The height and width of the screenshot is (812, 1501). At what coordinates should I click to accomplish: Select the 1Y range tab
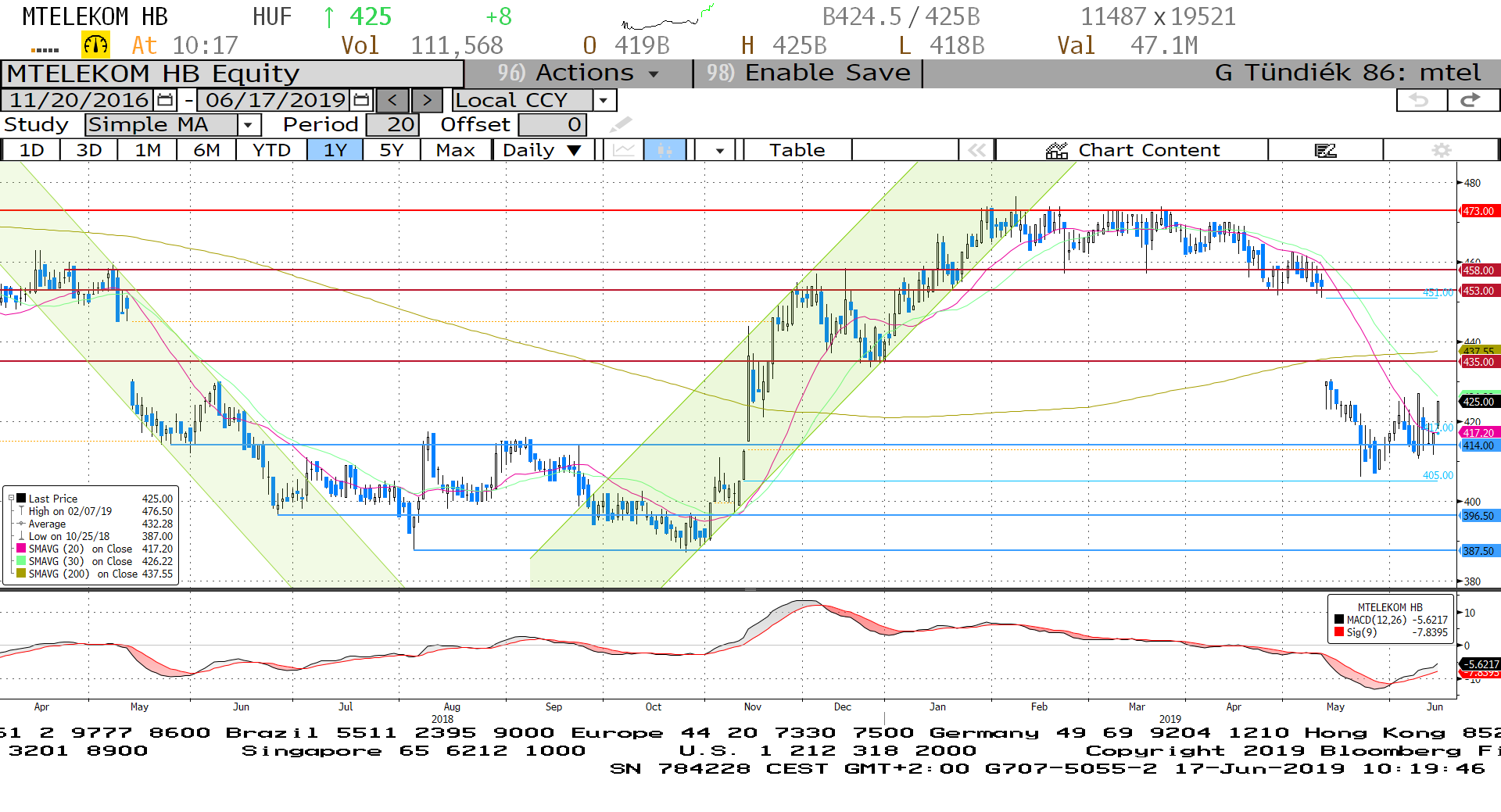tap(335, 150)
